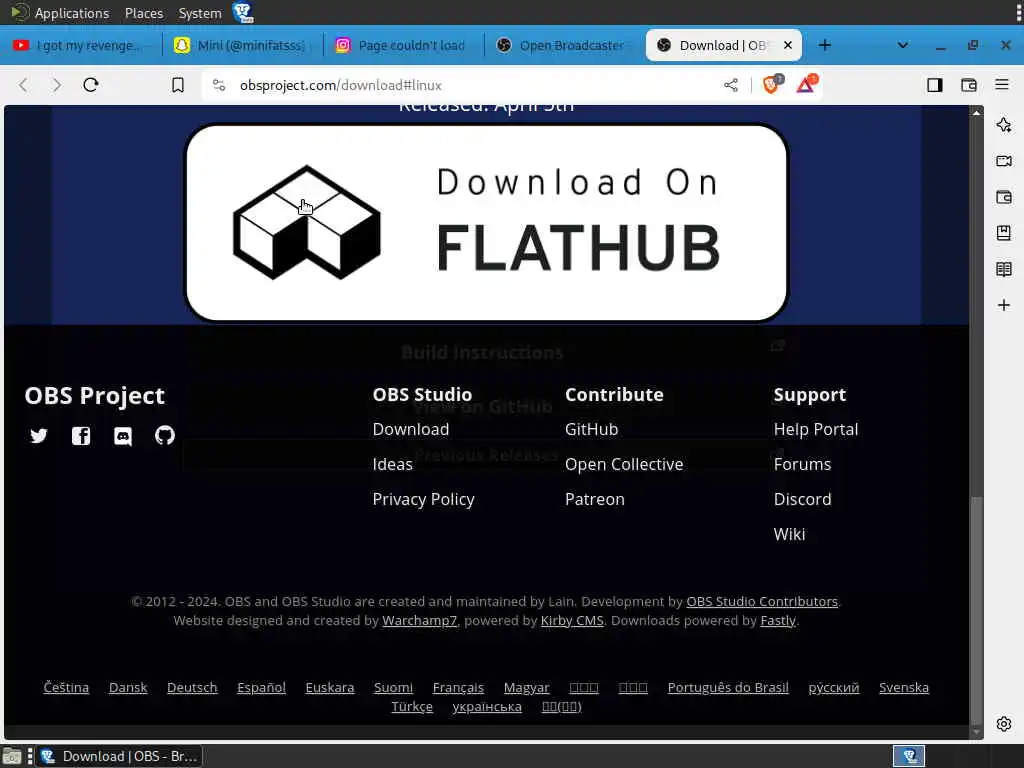The width and height of the screenshot is (1024, 768).
Task: Open the GitHub link under Contribute
Action: point(592,429)
